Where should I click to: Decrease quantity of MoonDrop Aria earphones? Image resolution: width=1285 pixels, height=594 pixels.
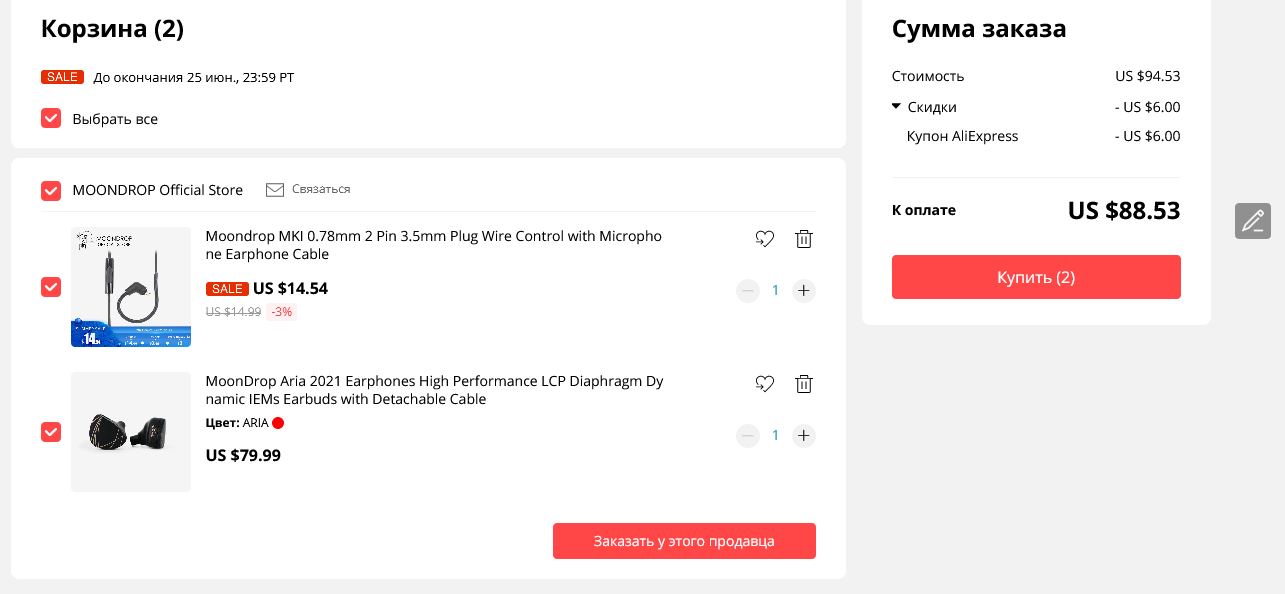pos(747,436)
